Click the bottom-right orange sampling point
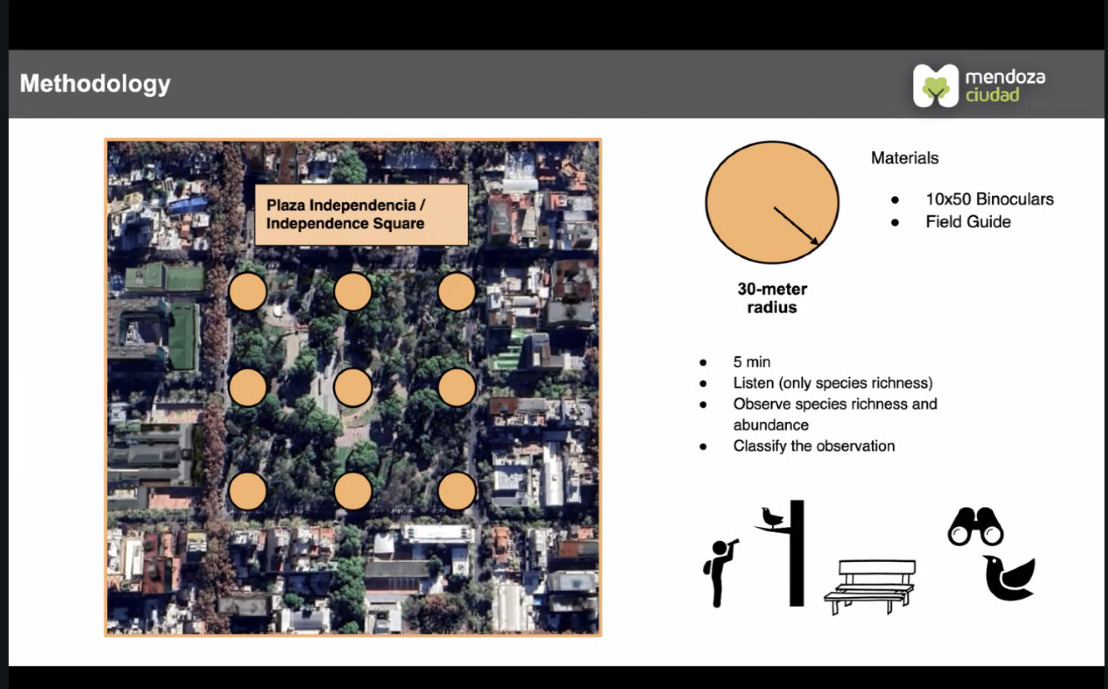1108x689 pixels. pos(456,491)
